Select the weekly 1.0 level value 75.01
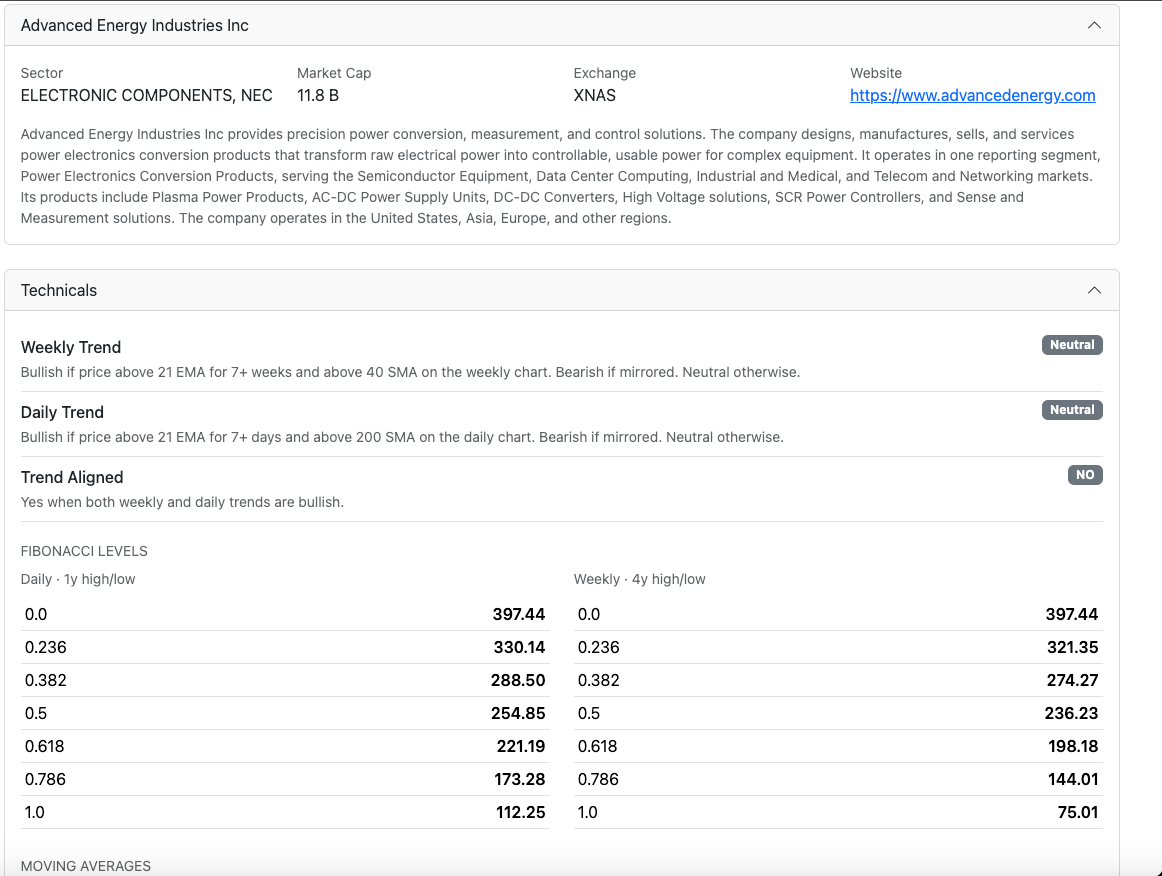 point(1078,812)
